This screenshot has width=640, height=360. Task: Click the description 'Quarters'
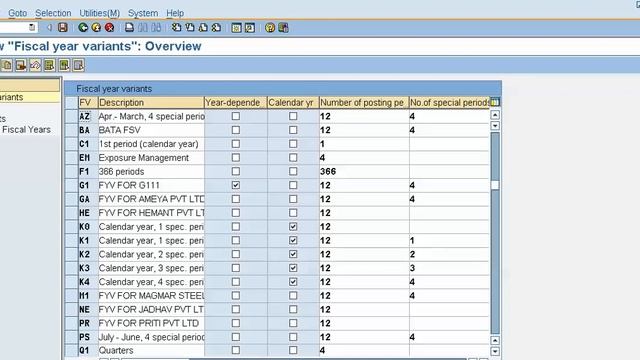[x=116, y=351]
